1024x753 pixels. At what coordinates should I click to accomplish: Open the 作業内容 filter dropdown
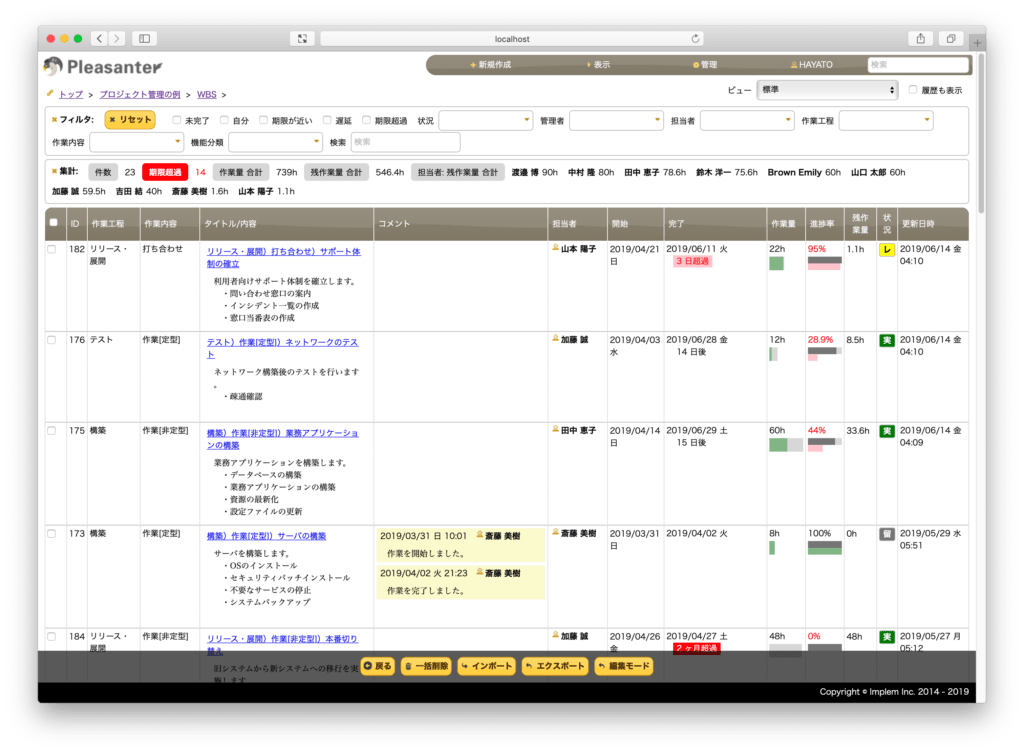click(136, 142)
